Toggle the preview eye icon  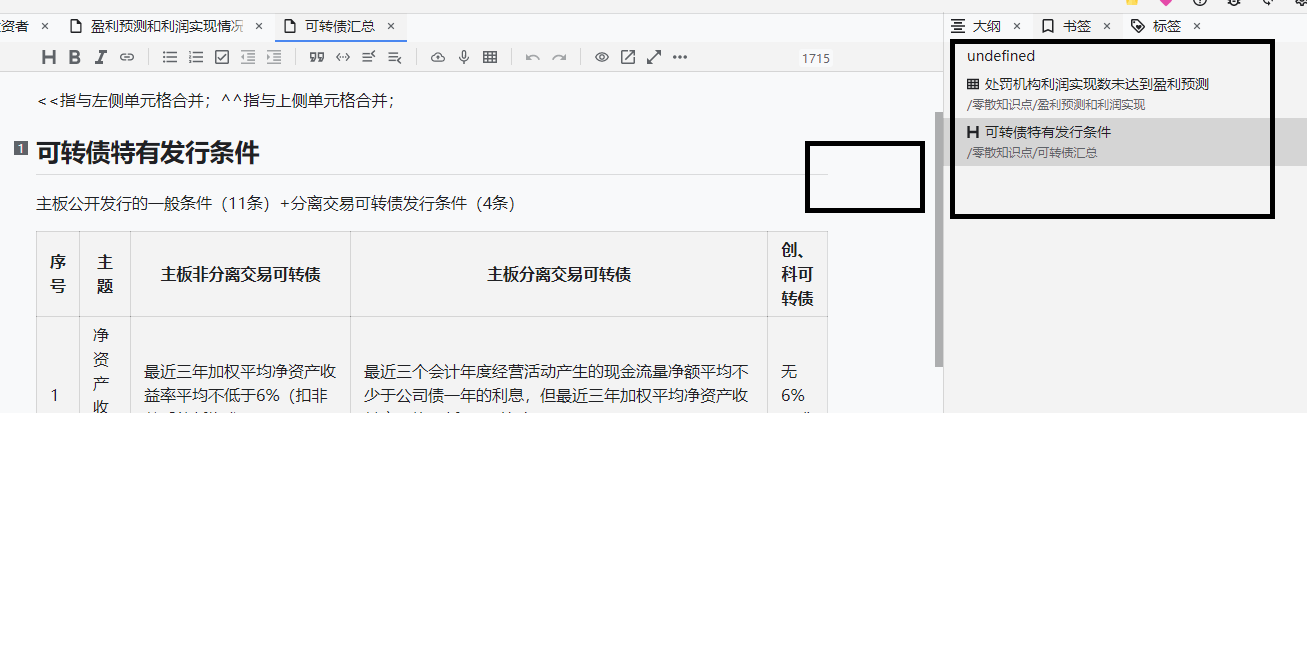pos(601,57)
